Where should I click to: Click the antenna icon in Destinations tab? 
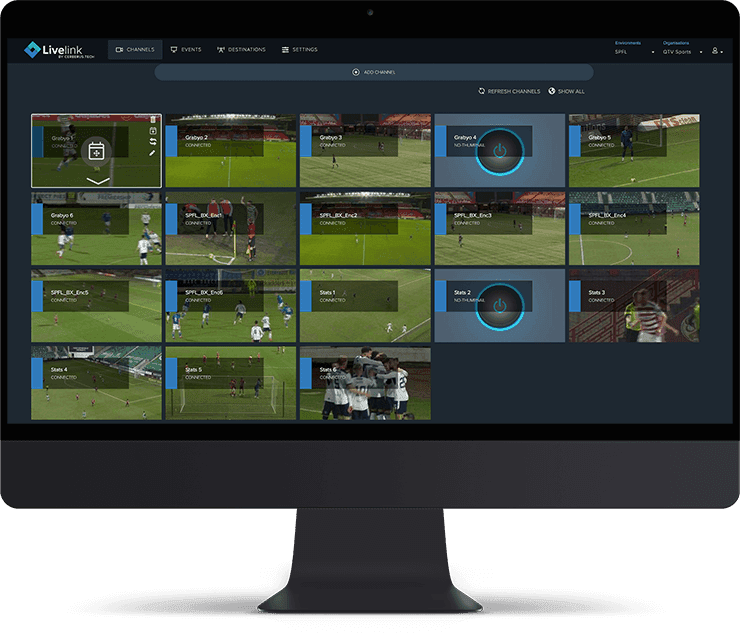coord(220,50)
